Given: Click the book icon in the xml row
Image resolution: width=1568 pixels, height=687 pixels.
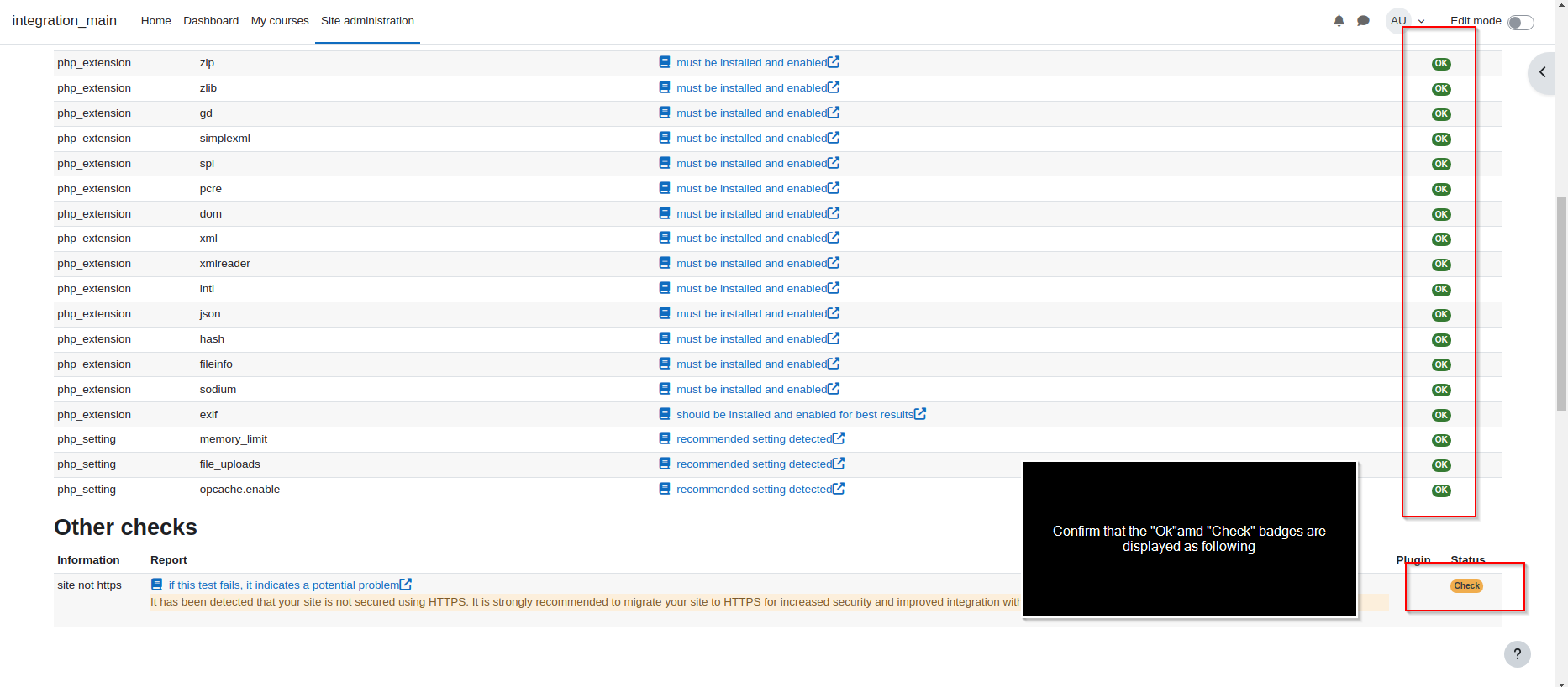Looking at the screenshot, I should tap(665, 238).
